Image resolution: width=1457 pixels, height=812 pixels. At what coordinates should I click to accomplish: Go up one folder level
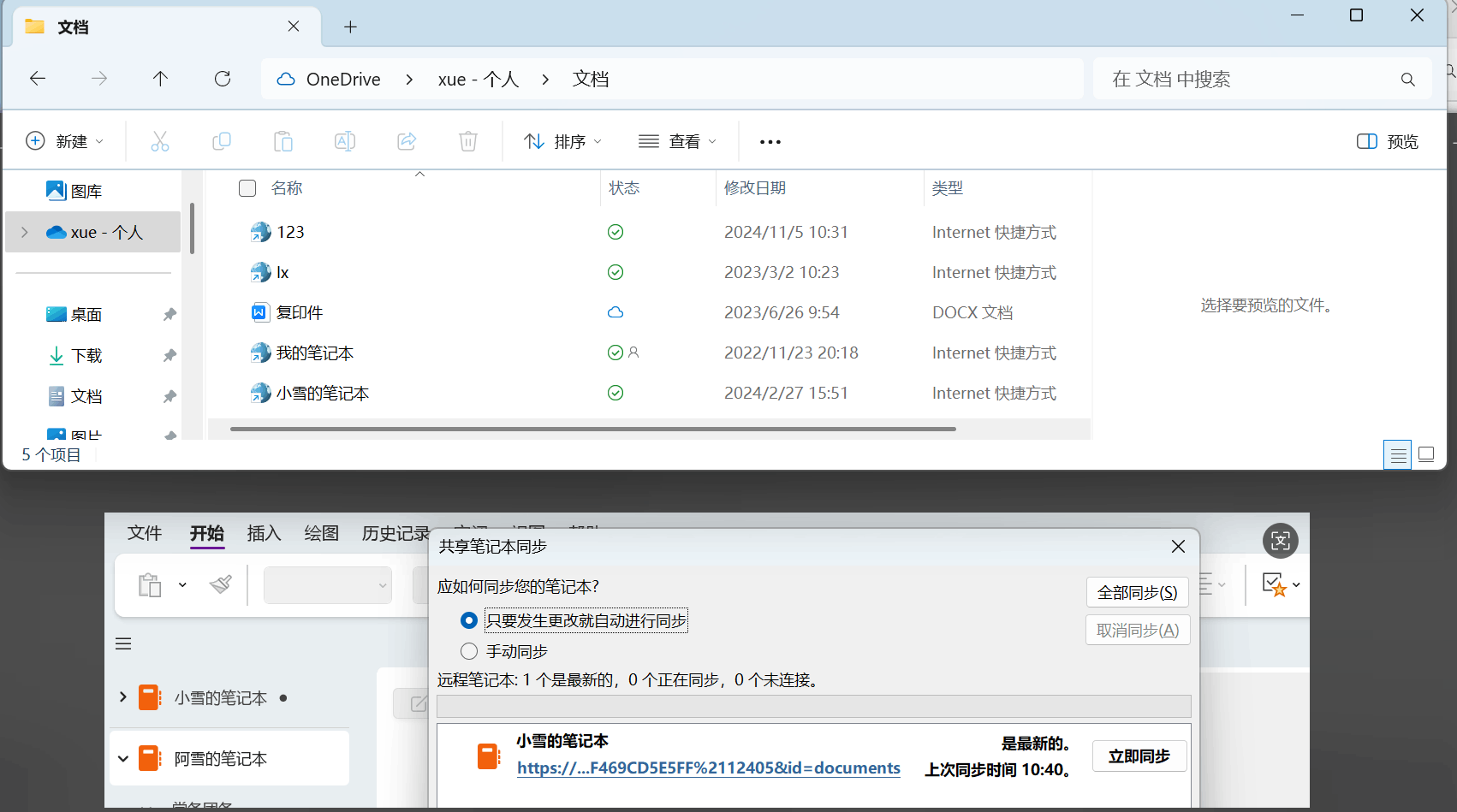[160, 79]
